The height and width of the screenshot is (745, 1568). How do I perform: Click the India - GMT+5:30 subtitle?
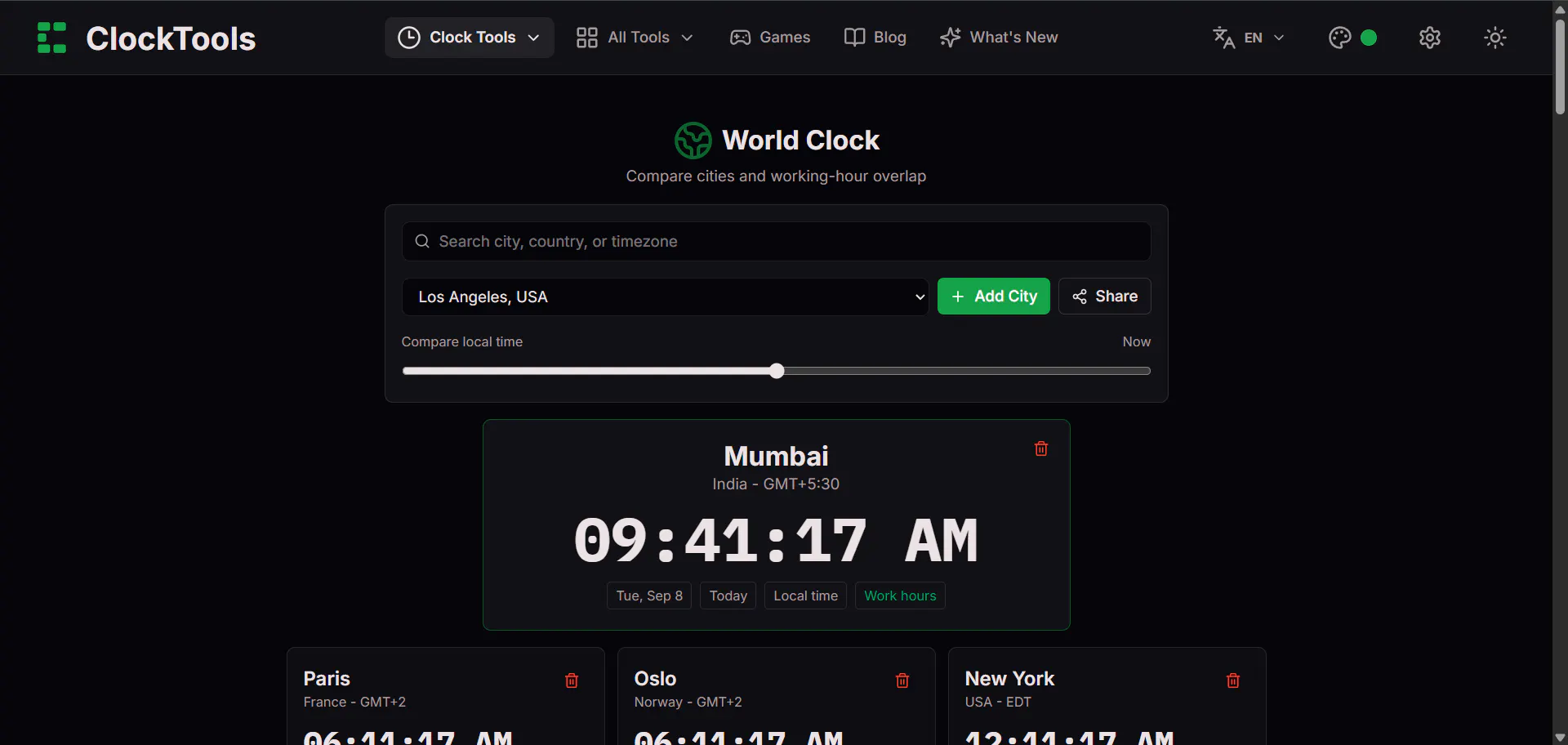(x=776, y=484)
